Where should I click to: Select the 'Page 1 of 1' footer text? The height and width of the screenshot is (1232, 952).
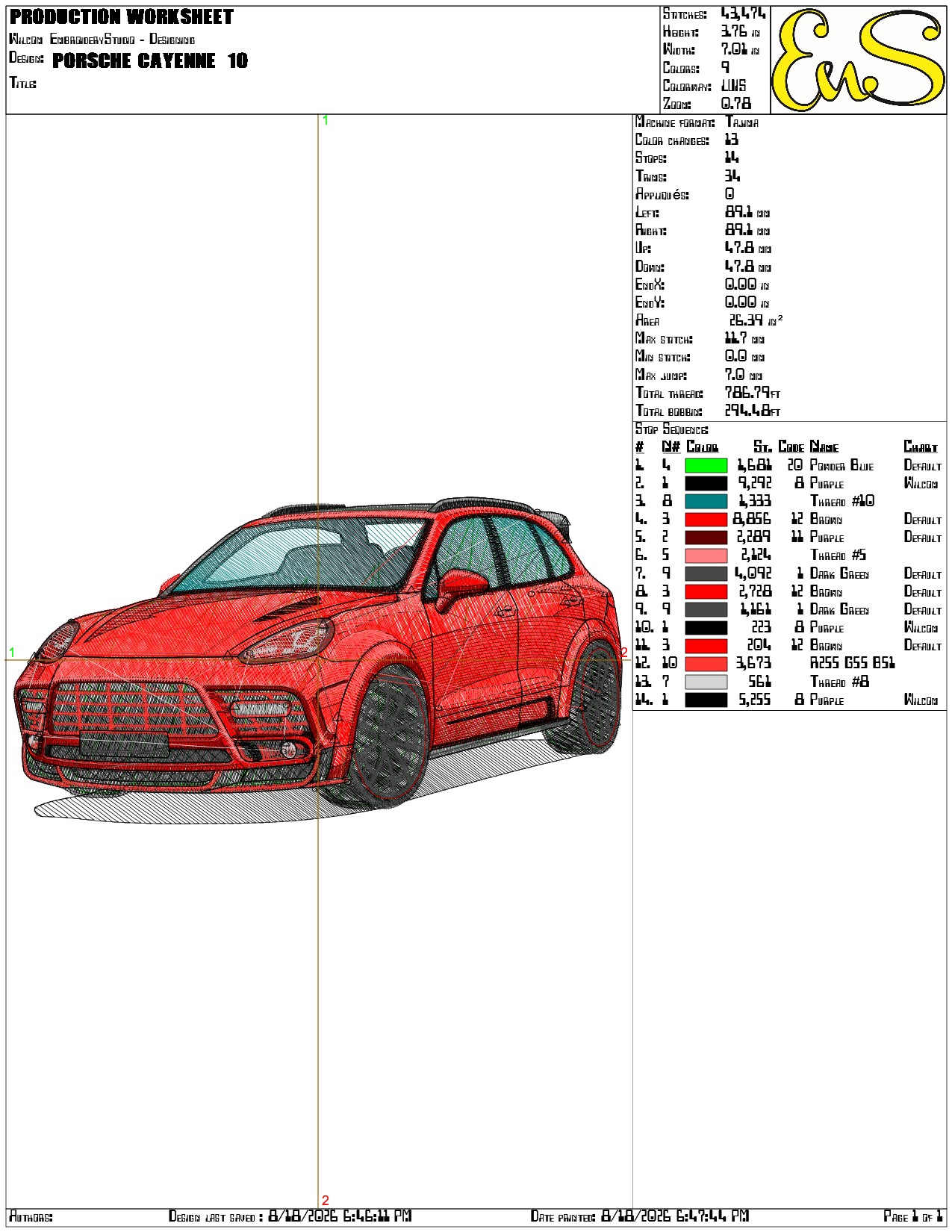point(913,1216)
